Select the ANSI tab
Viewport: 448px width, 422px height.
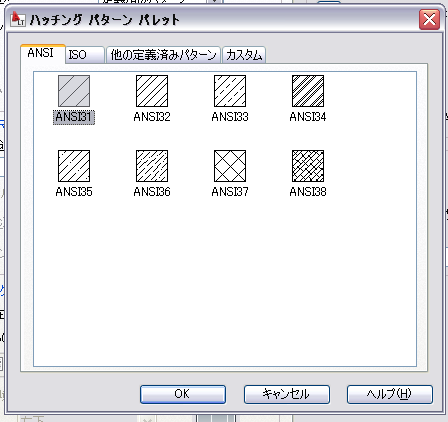[x=43, y=53]
